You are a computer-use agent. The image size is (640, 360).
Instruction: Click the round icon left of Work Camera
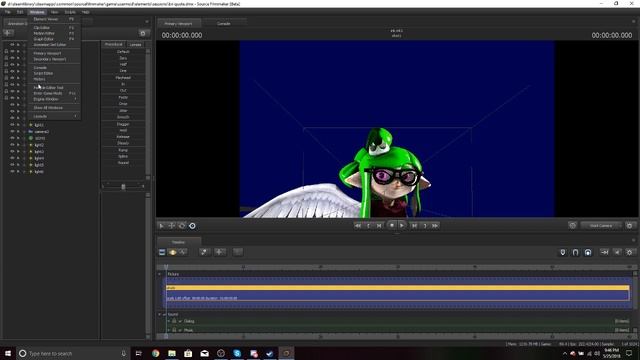573,225
